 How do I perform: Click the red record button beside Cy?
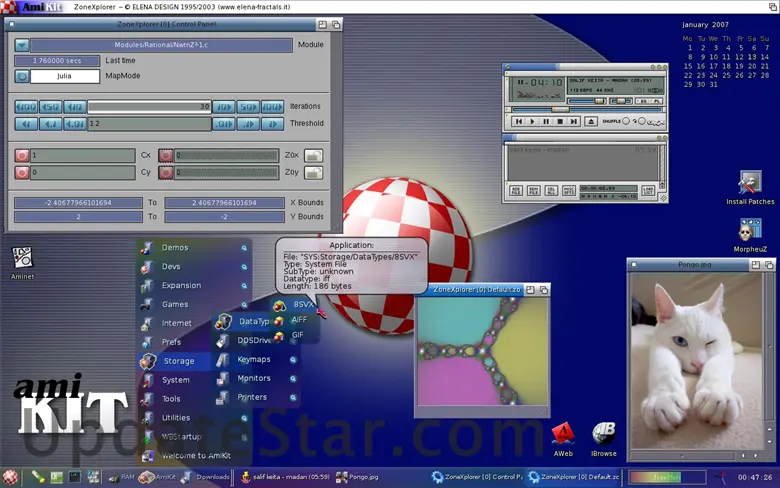21,173
